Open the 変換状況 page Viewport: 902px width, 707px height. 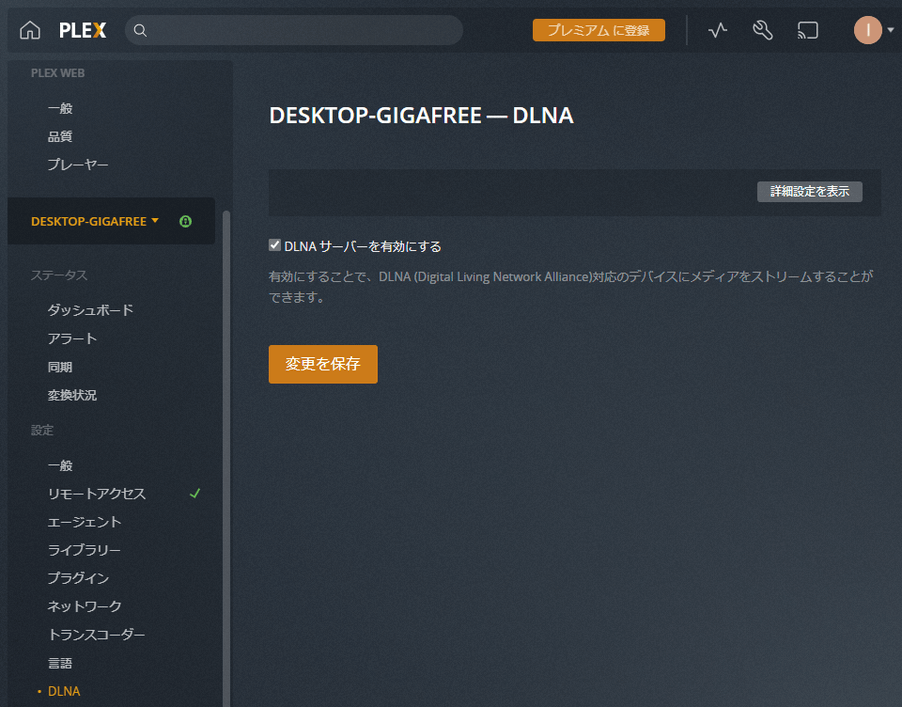click(x=72, y=395)
